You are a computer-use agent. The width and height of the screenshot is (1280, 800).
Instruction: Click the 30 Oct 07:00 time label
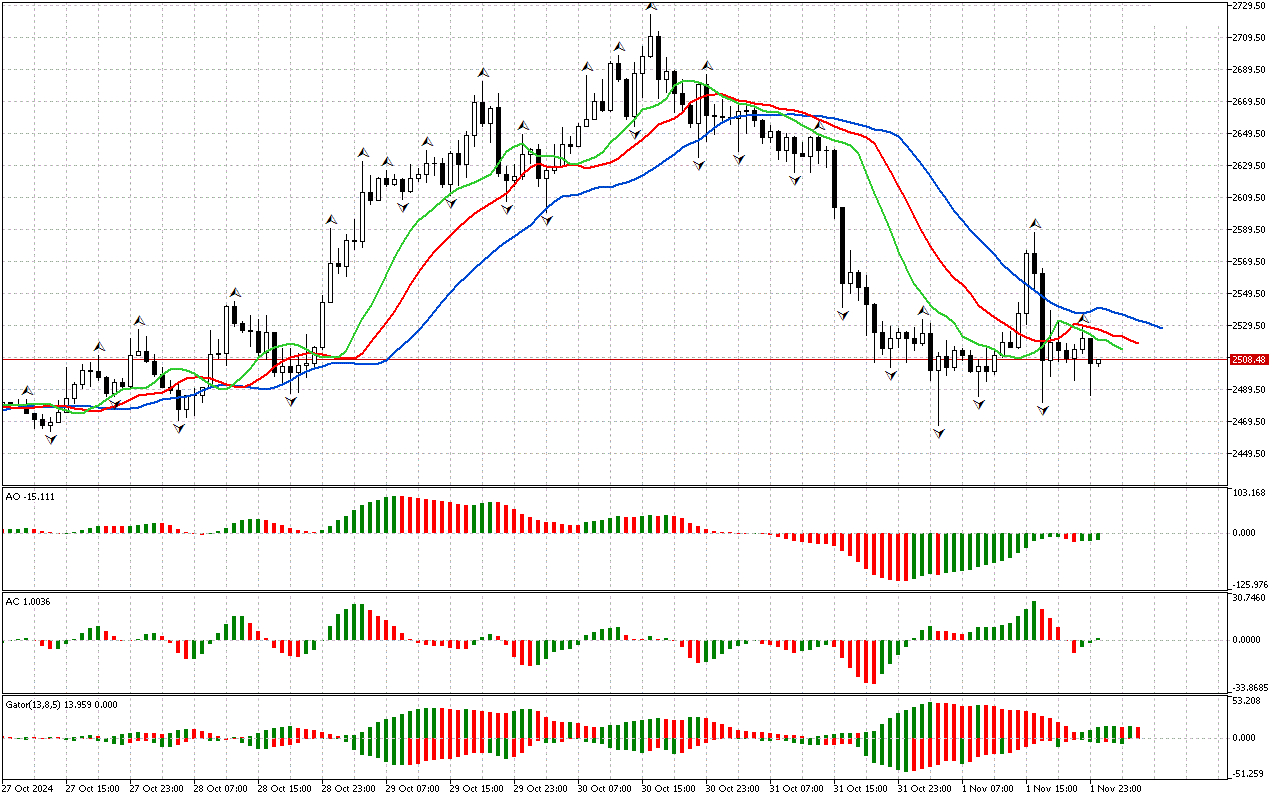pyautogui.click(x=605, y=788)
